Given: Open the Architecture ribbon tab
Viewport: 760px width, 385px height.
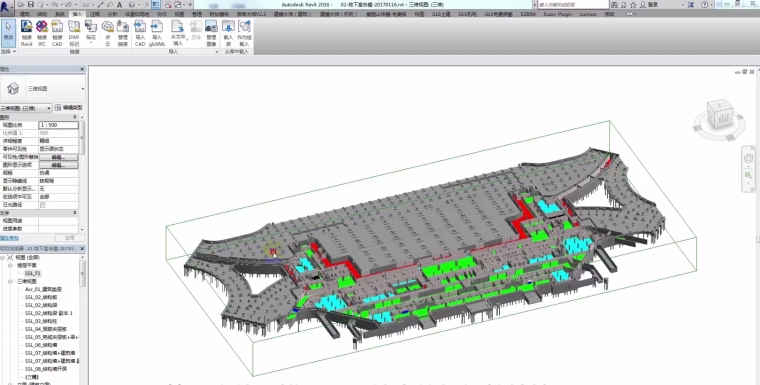Looking at the screenshot, I should (25, 14).
